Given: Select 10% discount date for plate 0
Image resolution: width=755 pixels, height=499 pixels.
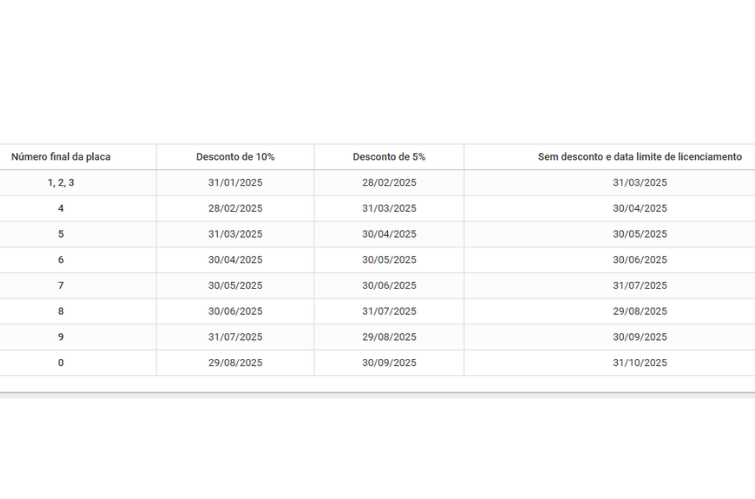Looking at the screenshot, I should click(x=235, y=363).
